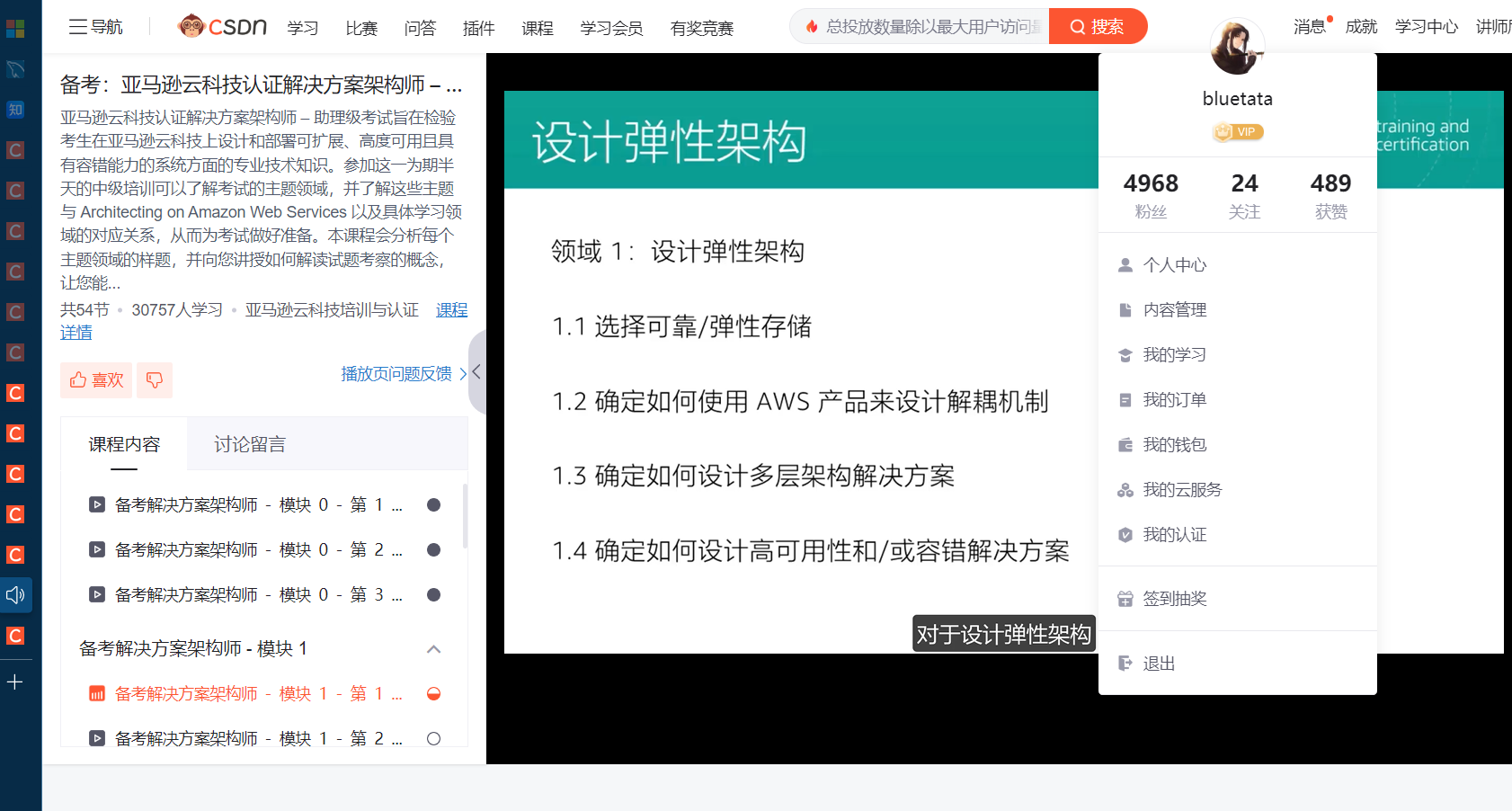Viewport: 1512px width, 811px height.
Task: Open the 489 获赞 likes count
Action: [1331, 195]
